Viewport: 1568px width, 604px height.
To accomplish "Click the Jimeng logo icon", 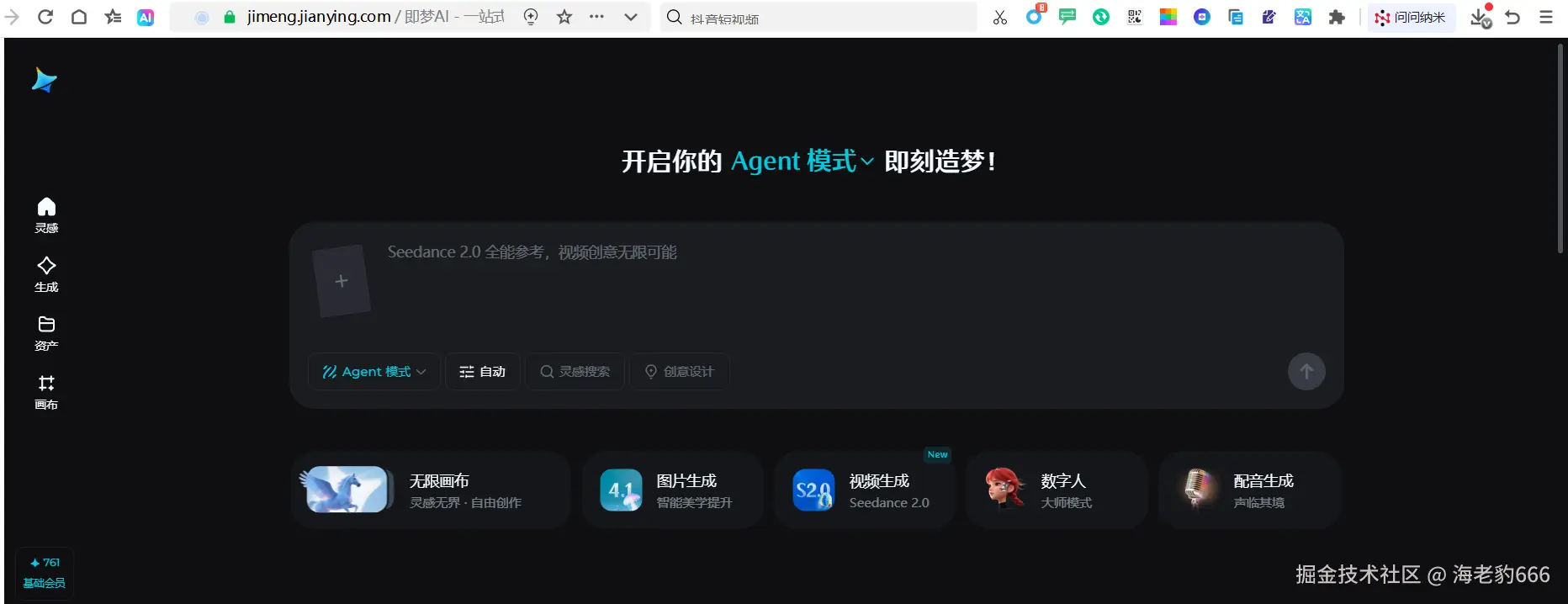I will click(x=44, y=81).
